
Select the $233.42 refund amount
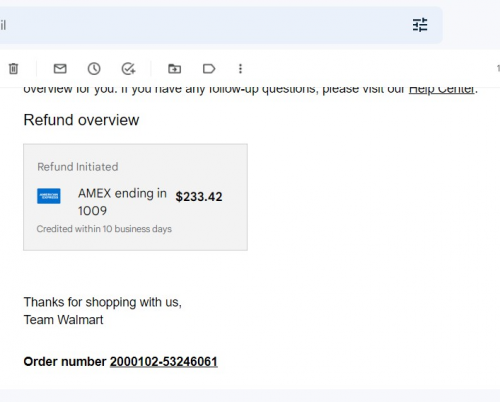[x=199, y=197]
